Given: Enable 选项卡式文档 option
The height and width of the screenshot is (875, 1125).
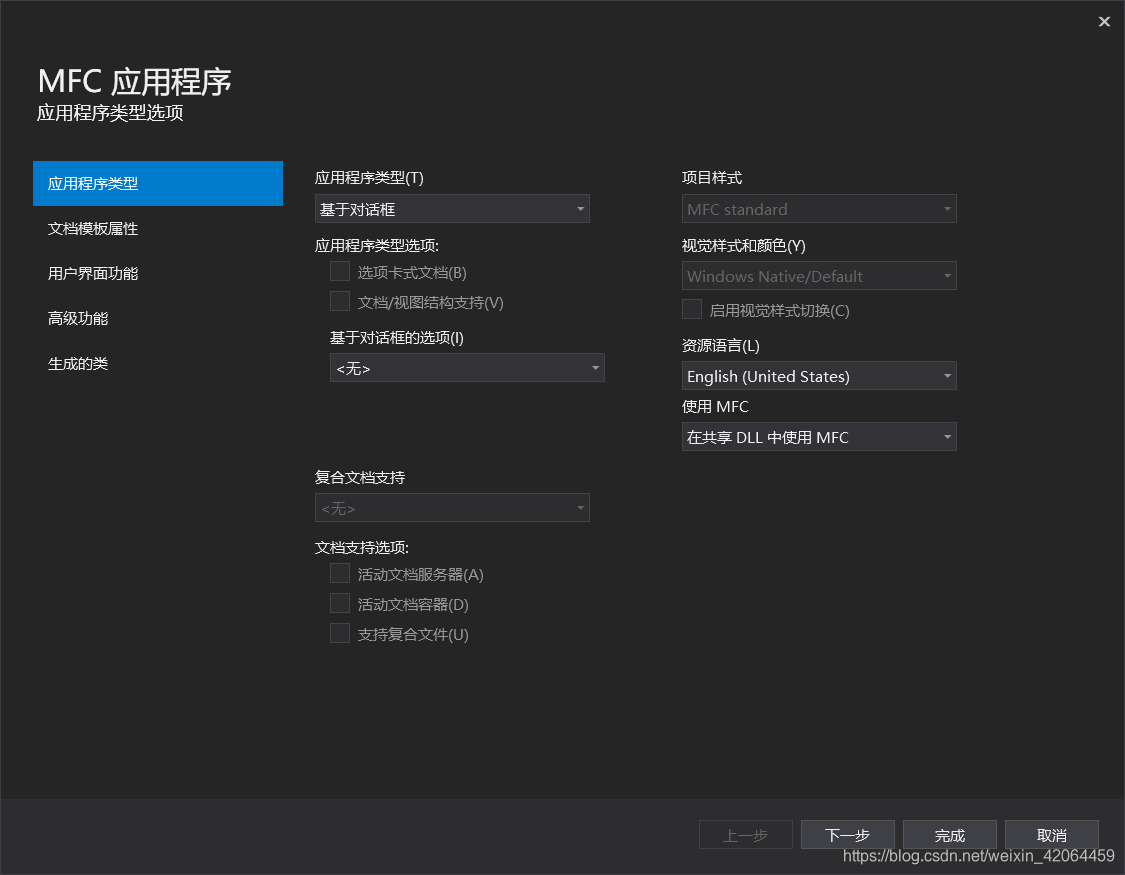Looking at the screenshot, I should (339, 270).
